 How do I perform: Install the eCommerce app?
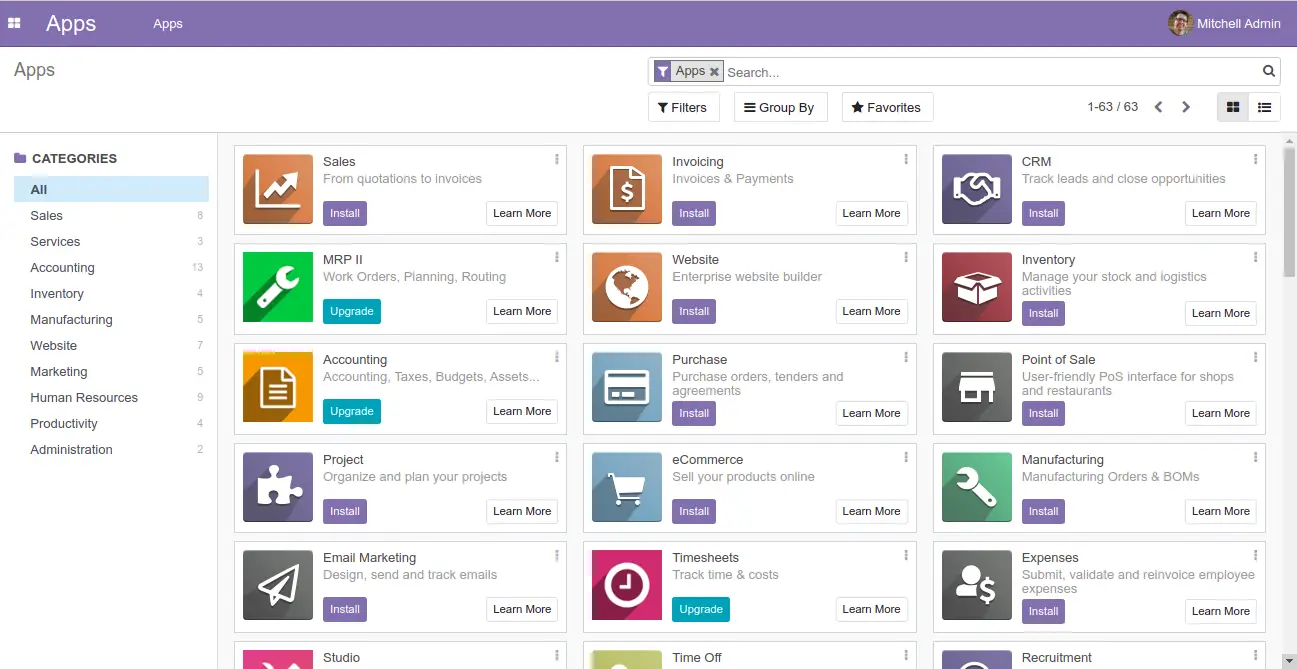tap(694, 511)
